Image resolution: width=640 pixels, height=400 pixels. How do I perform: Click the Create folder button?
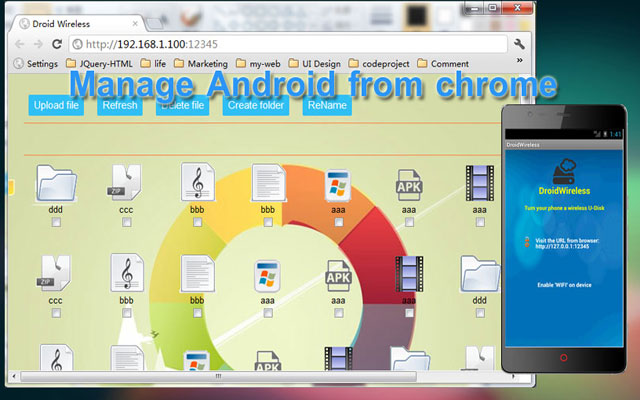coord(256,105)
